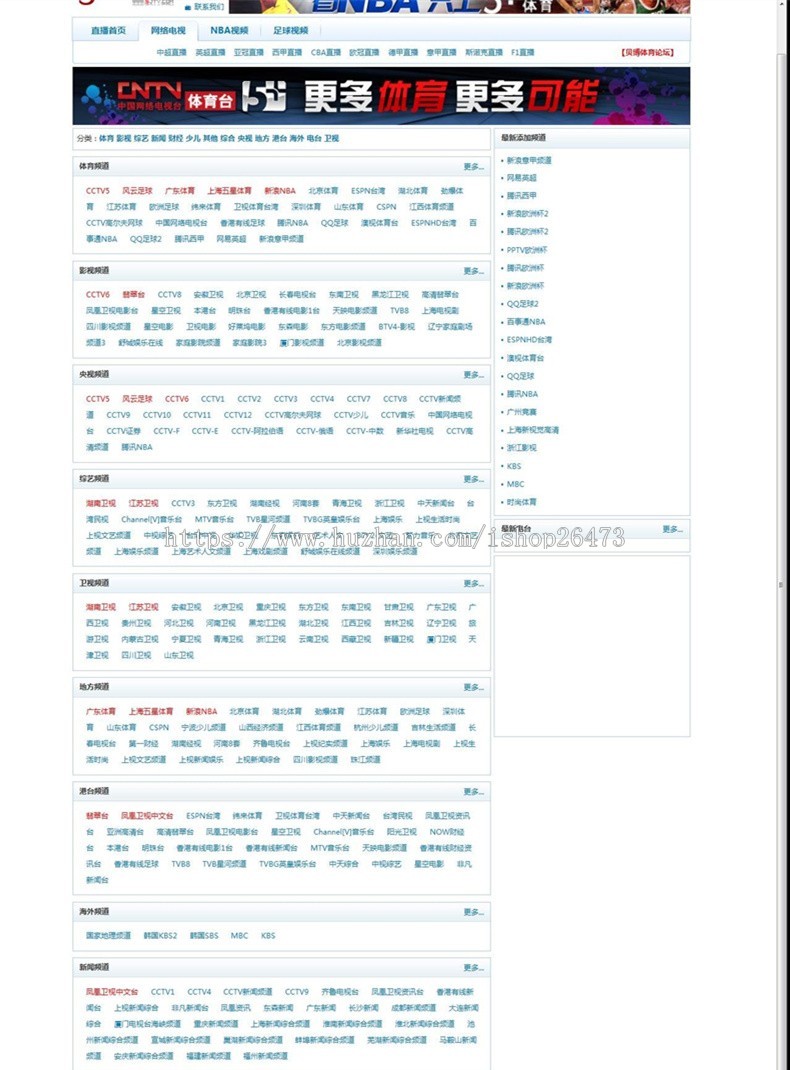Open the 足球视频 tab
This screenshot has width=790, height=1070.
pos(291,31)
